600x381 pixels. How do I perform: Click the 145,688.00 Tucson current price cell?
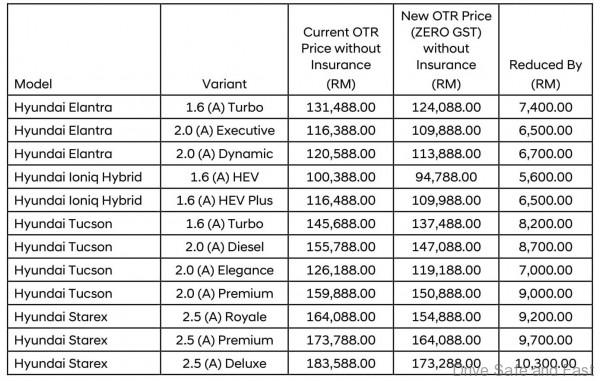341,224
